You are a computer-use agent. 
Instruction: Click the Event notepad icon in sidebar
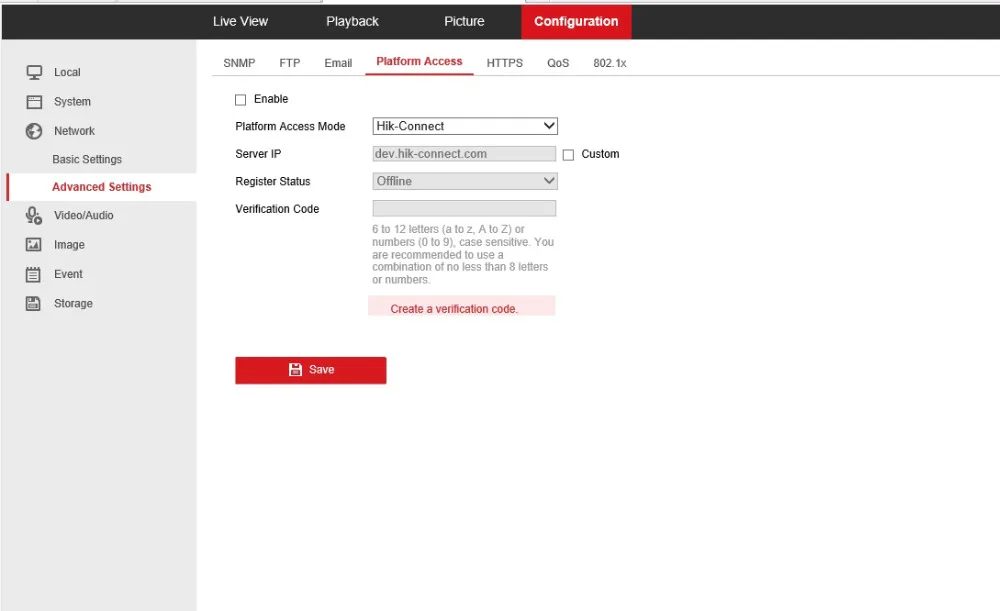[33, 274]
